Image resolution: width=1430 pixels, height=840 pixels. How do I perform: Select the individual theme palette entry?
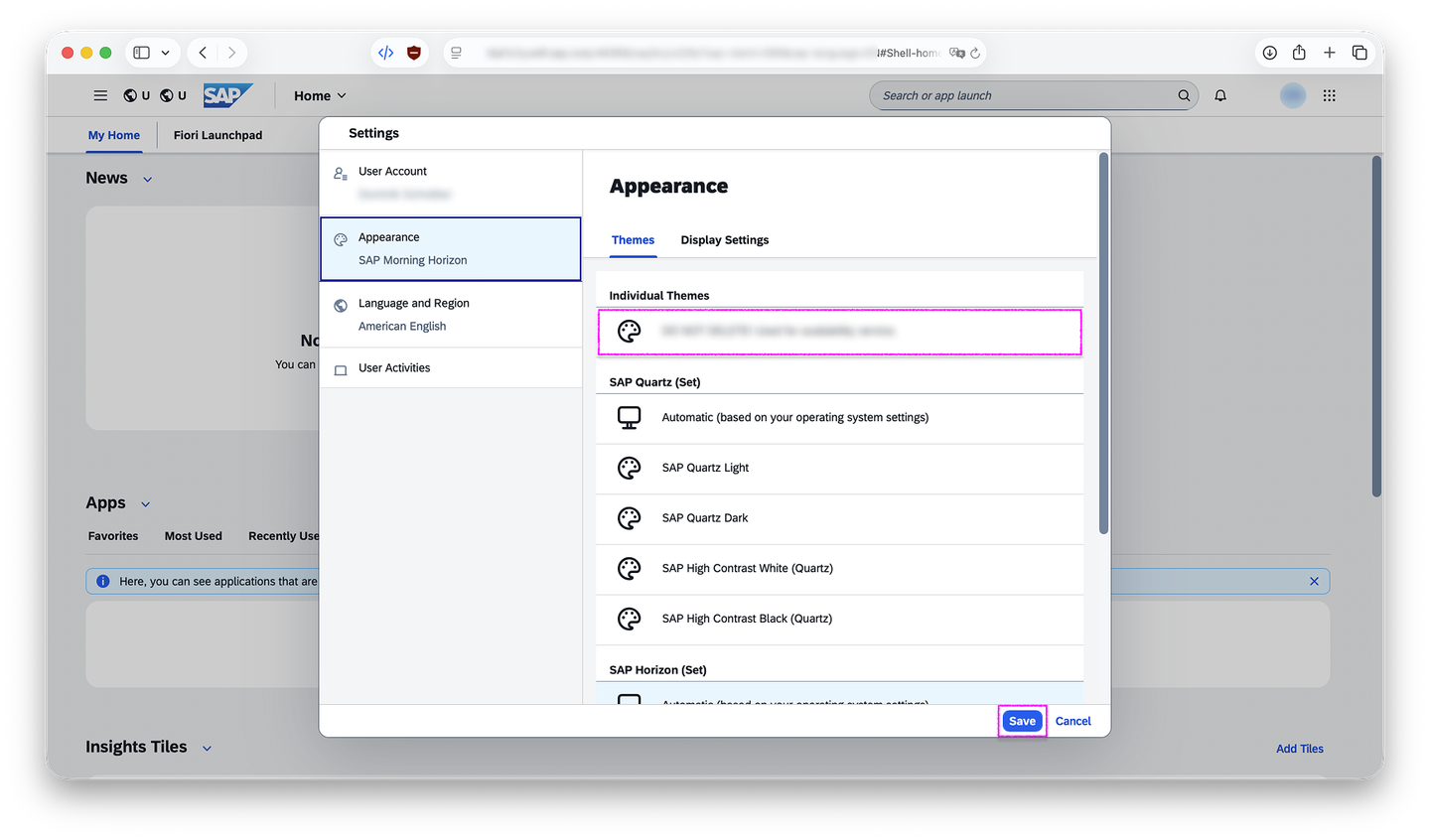[839, 332]
